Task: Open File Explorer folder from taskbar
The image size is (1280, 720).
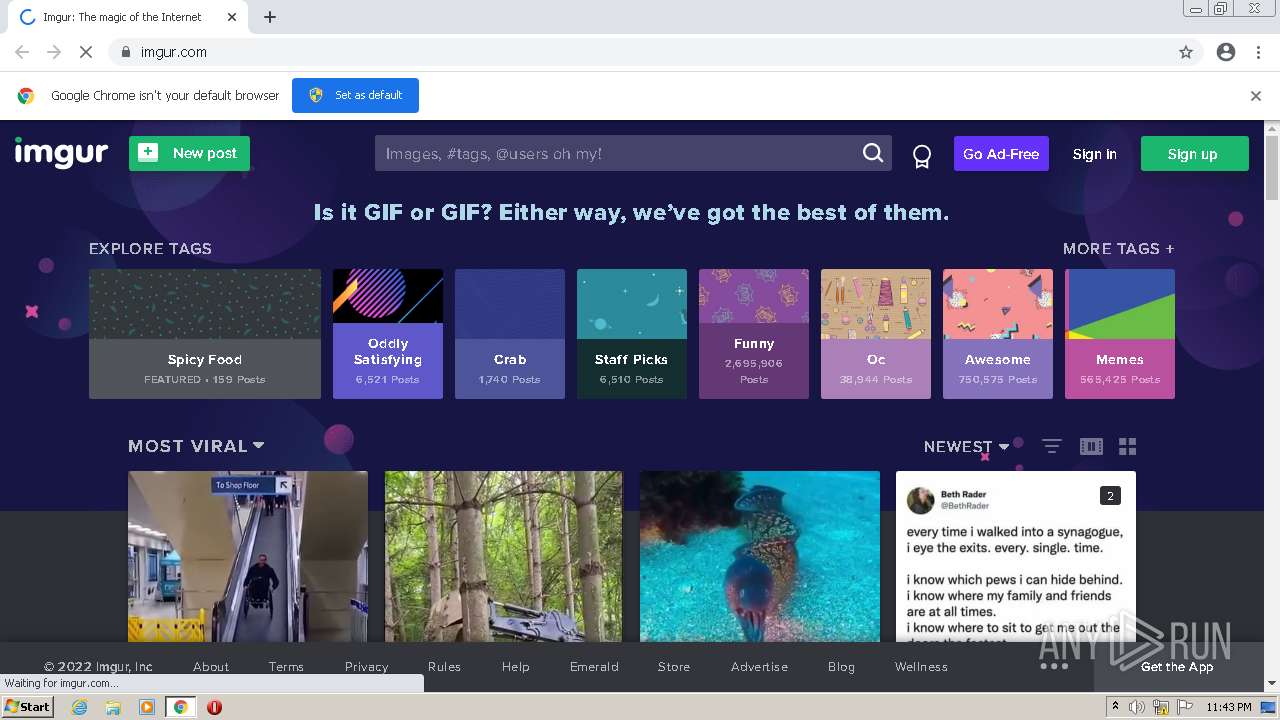Action: click(113, 707)
